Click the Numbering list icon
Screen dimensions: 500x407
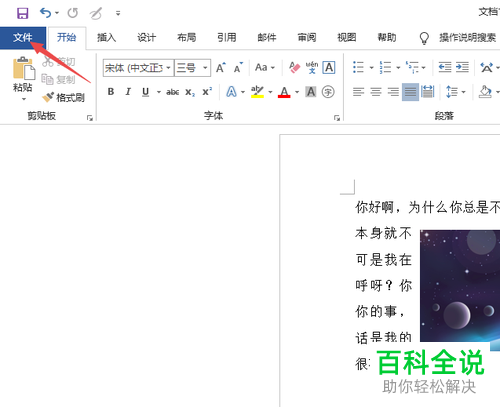coord(385,68)
